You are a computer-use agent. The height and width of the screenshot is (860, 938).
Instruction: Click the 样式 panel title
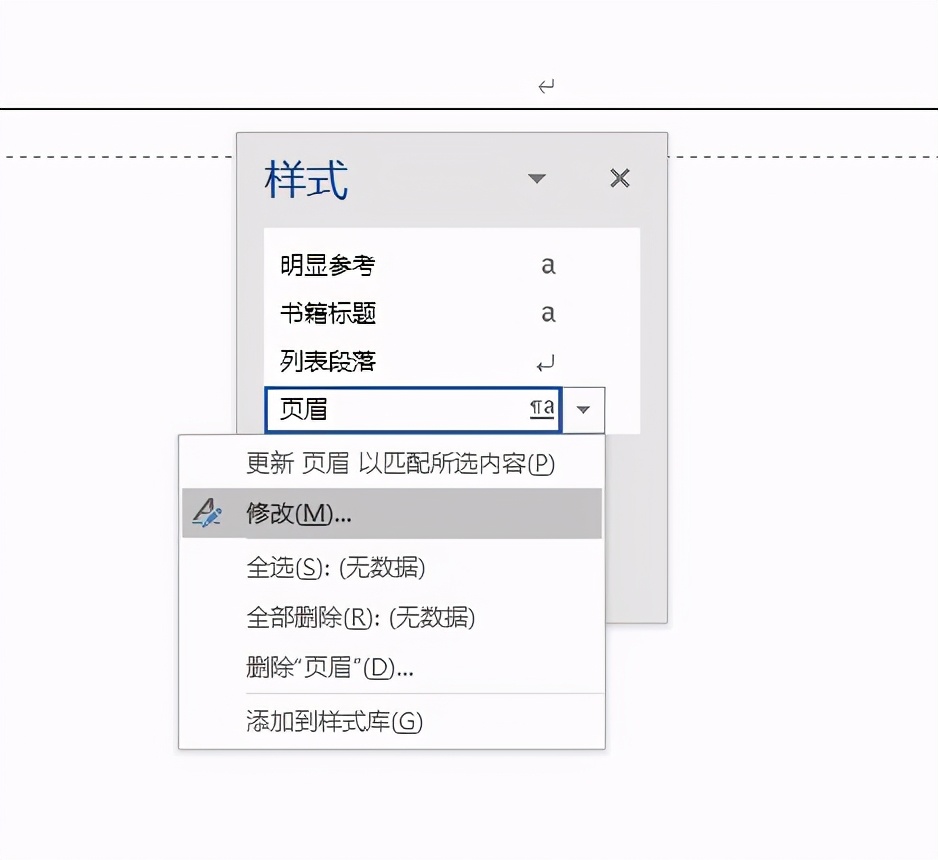305,180
